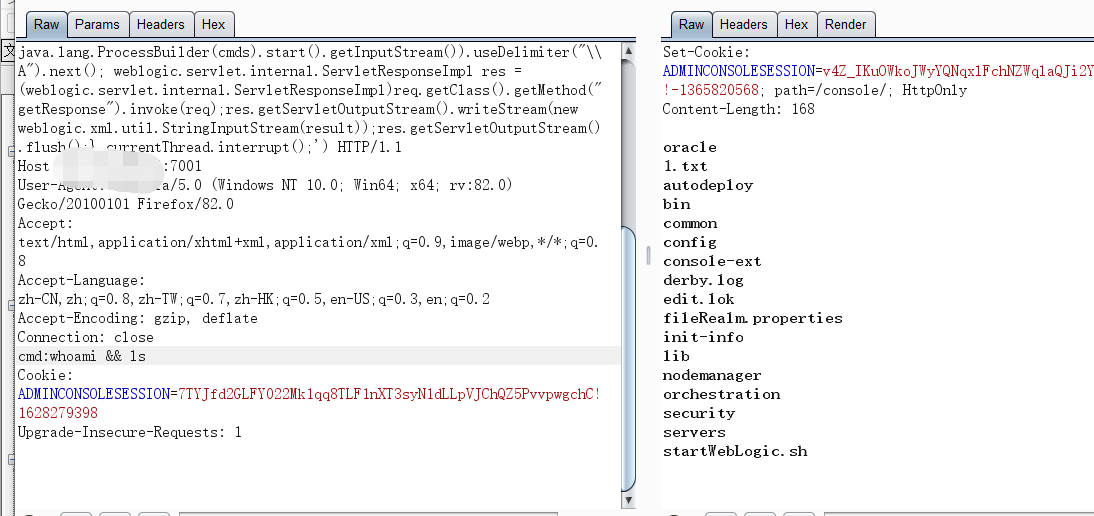Click the '!-1365820568; path=/console/' line
The height and width of the screenshot is (516, 1094).
[815, 90]
